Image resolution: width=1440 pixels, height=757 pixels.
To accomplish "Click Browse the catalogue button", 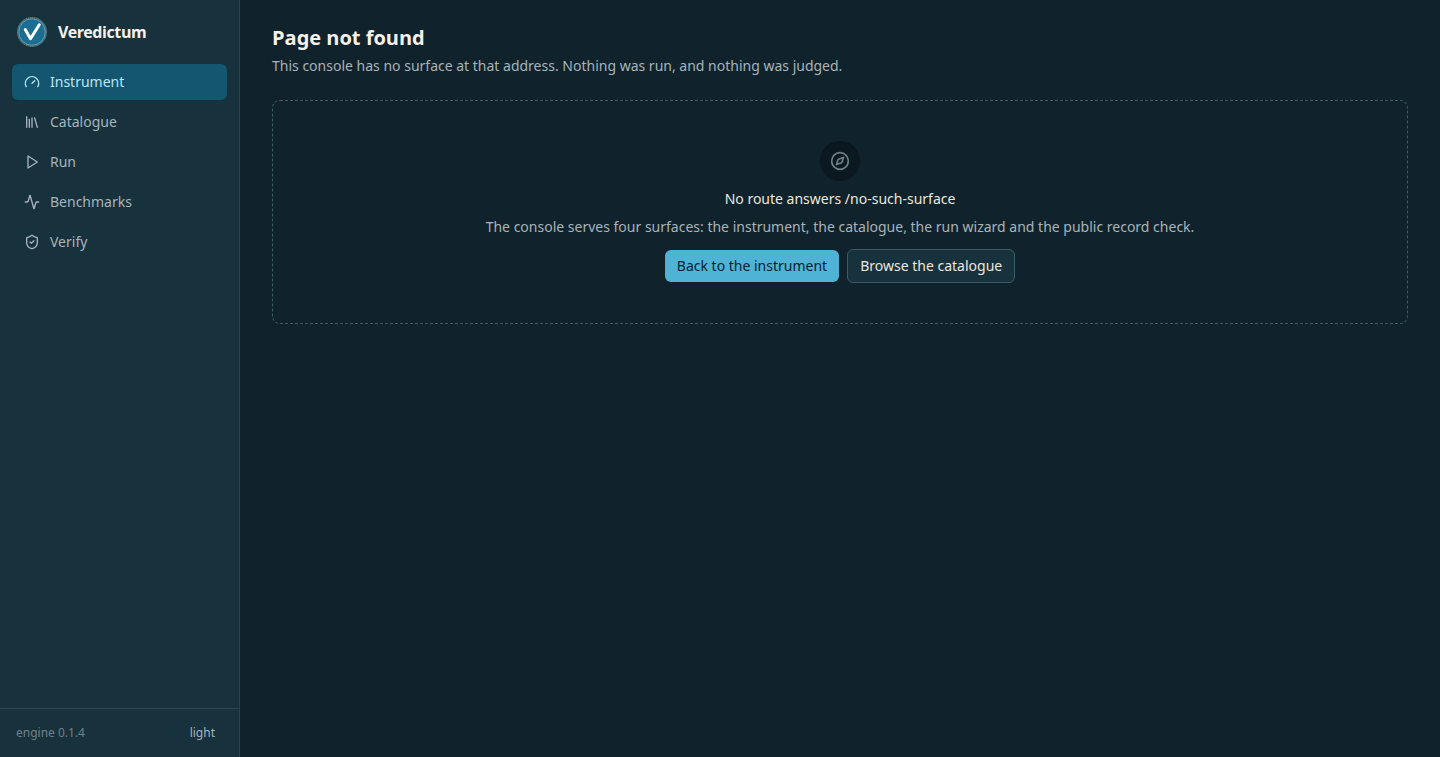I will pos(931,266).
